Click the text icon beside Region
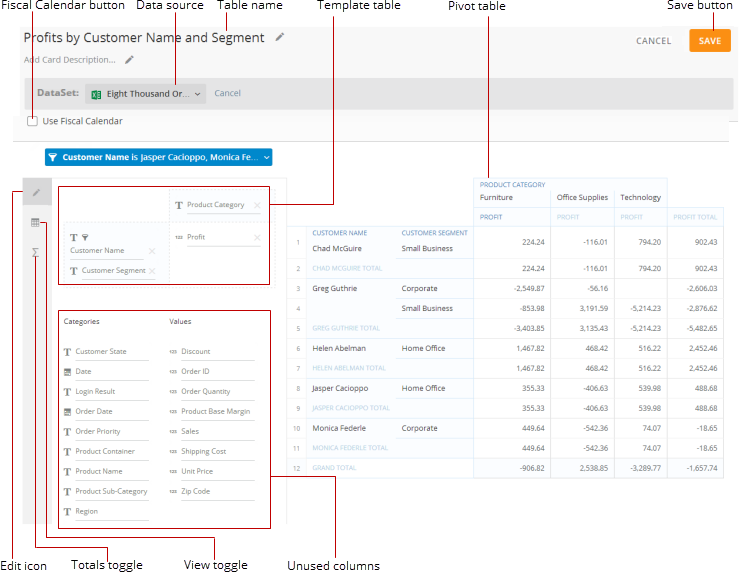The image size is (739, 572). (67, 512)
